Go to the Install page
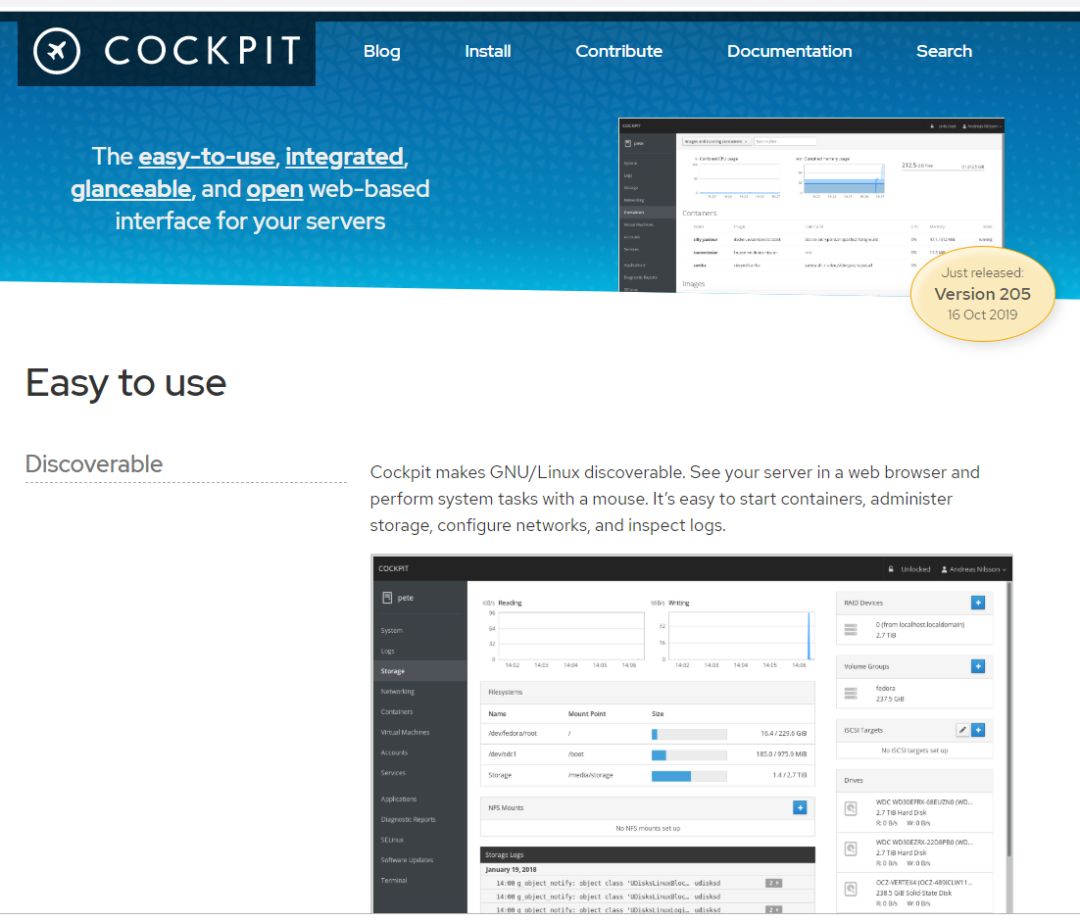 click(488, 51)
